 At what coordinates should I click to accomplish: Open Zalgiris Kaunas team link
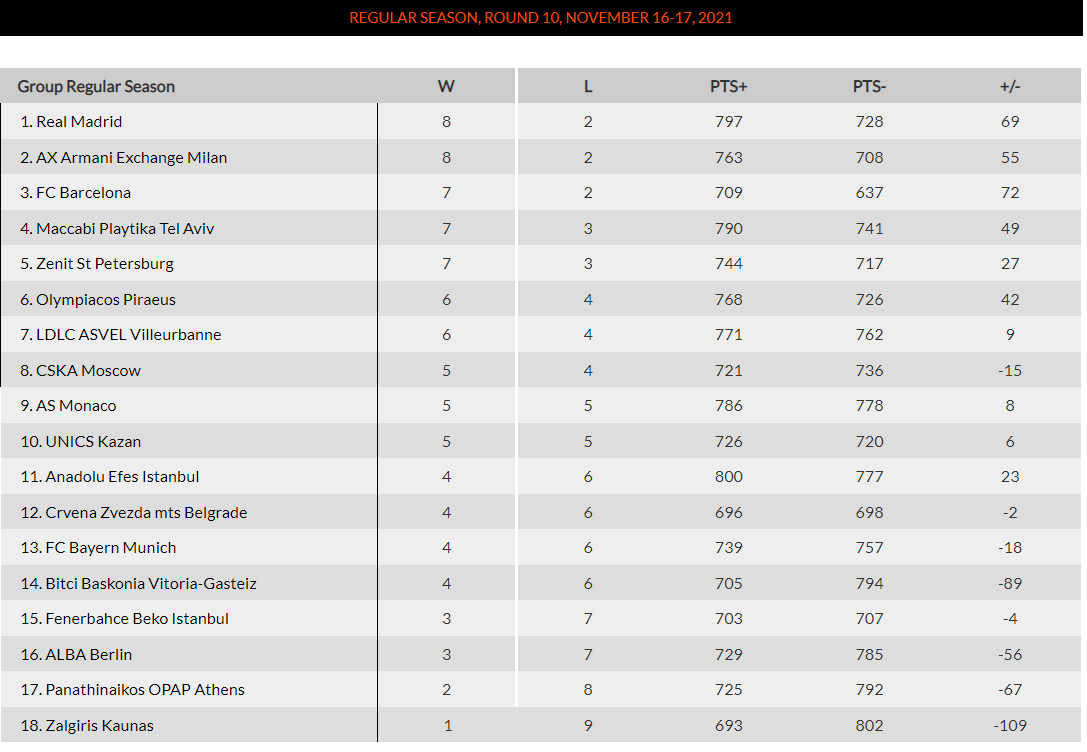pyautogui.click(x=99, y=726)
